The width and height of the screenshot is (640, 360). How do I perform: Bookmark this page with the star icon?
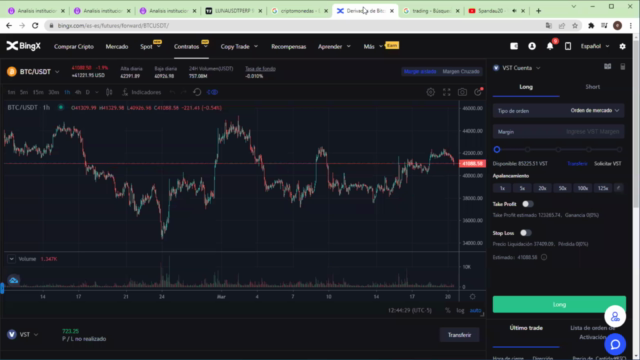(575, 26)
